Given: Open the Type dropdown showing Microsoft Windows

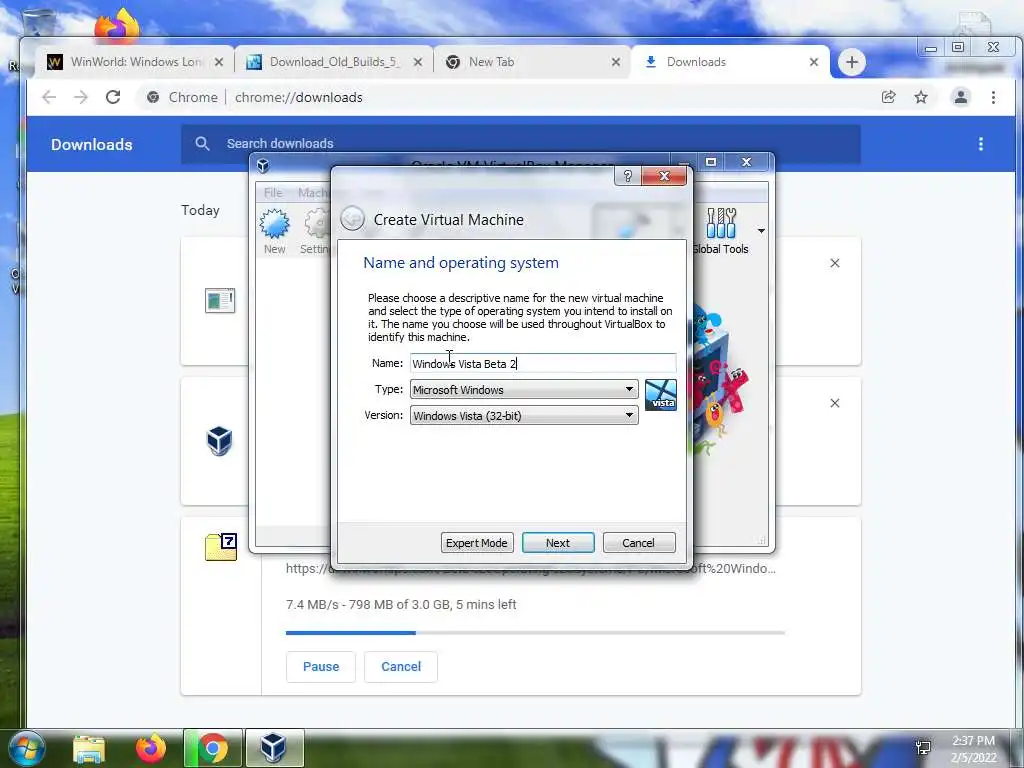Looking at the screenshot, I should pos(524,390).
